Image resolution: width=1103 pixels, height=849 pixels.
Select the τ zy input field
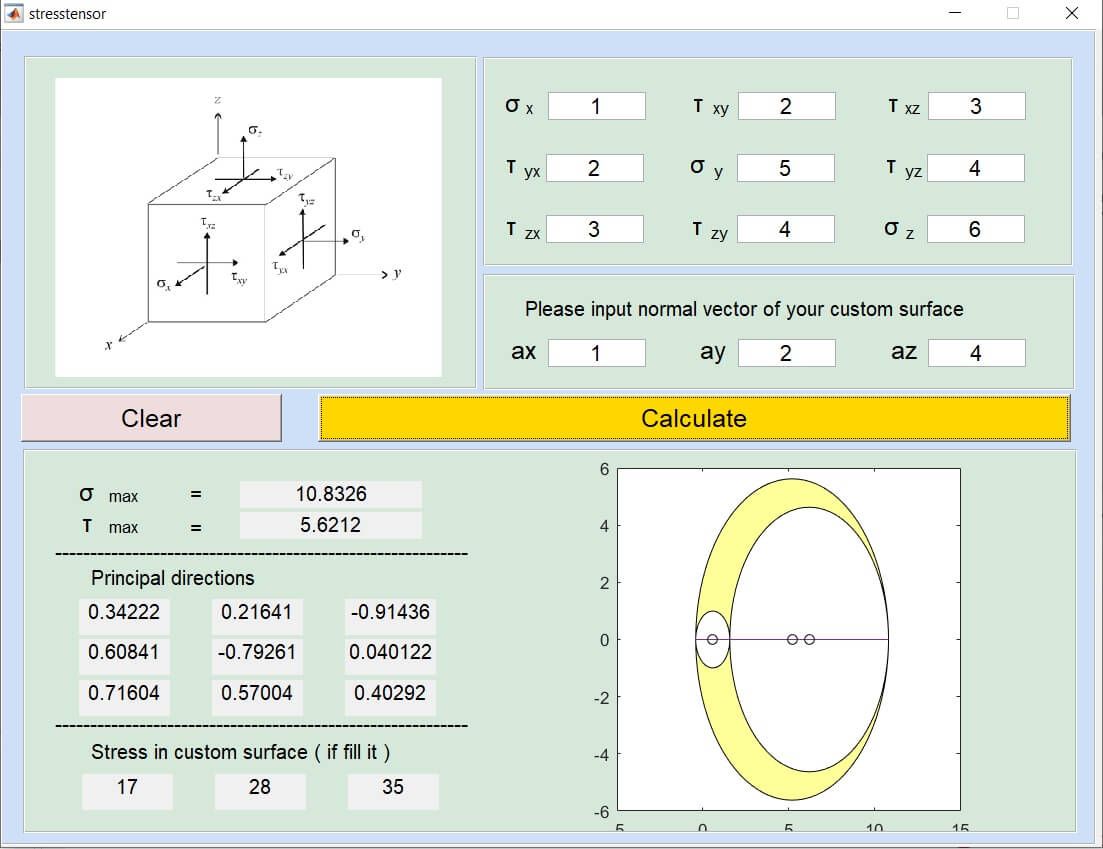786,229
